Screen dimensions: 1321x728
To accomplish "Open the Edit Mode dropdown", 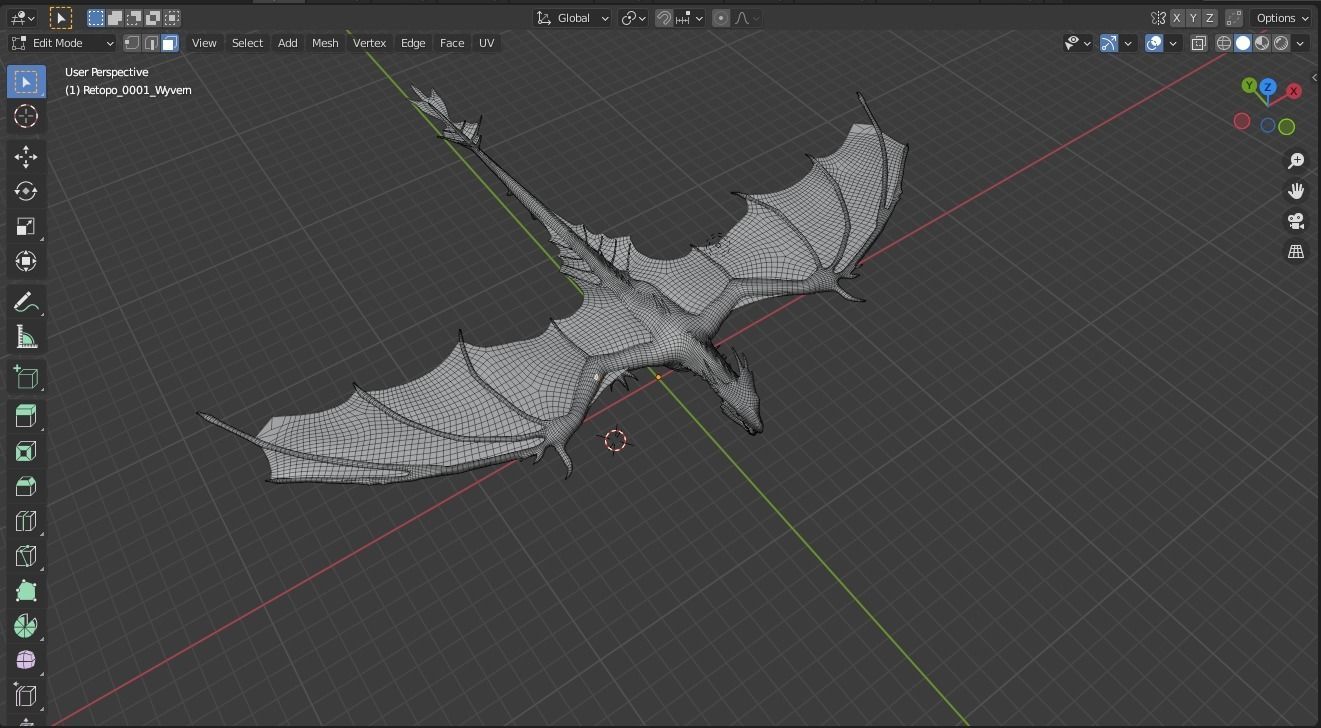I will (x=63, y=43).
